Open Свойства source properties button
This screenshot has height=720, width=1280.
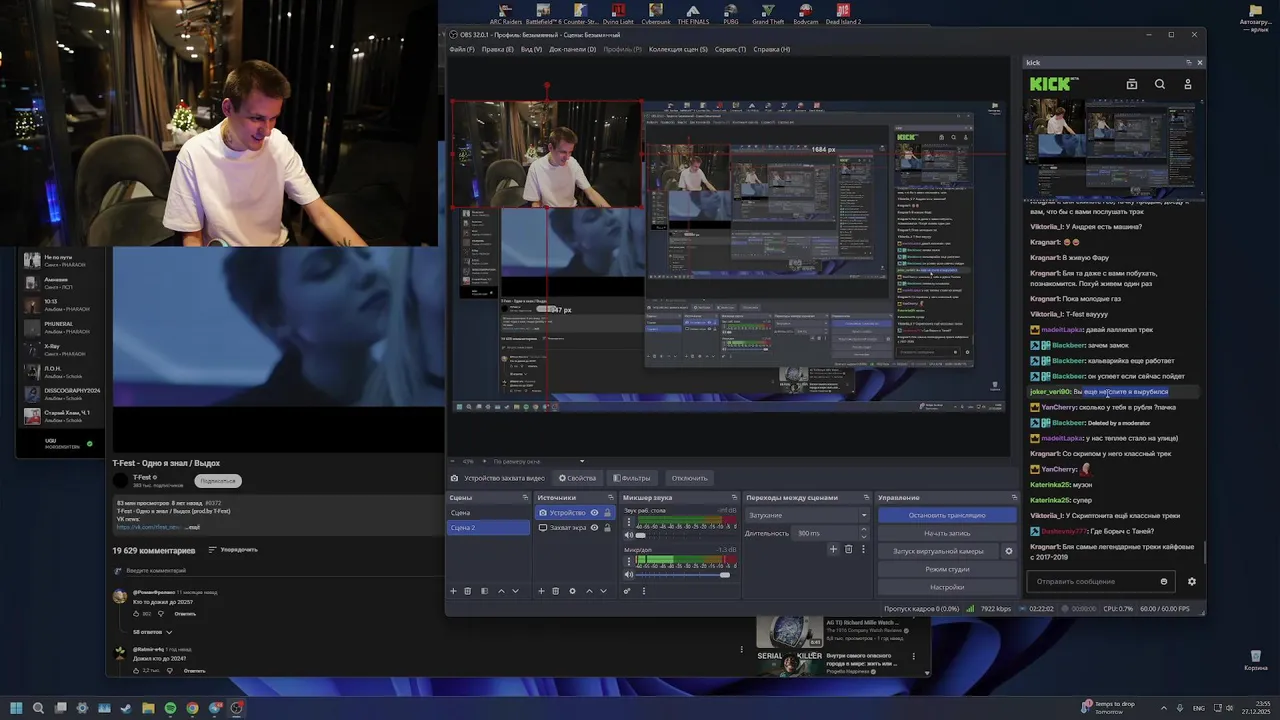coord(577,478)
